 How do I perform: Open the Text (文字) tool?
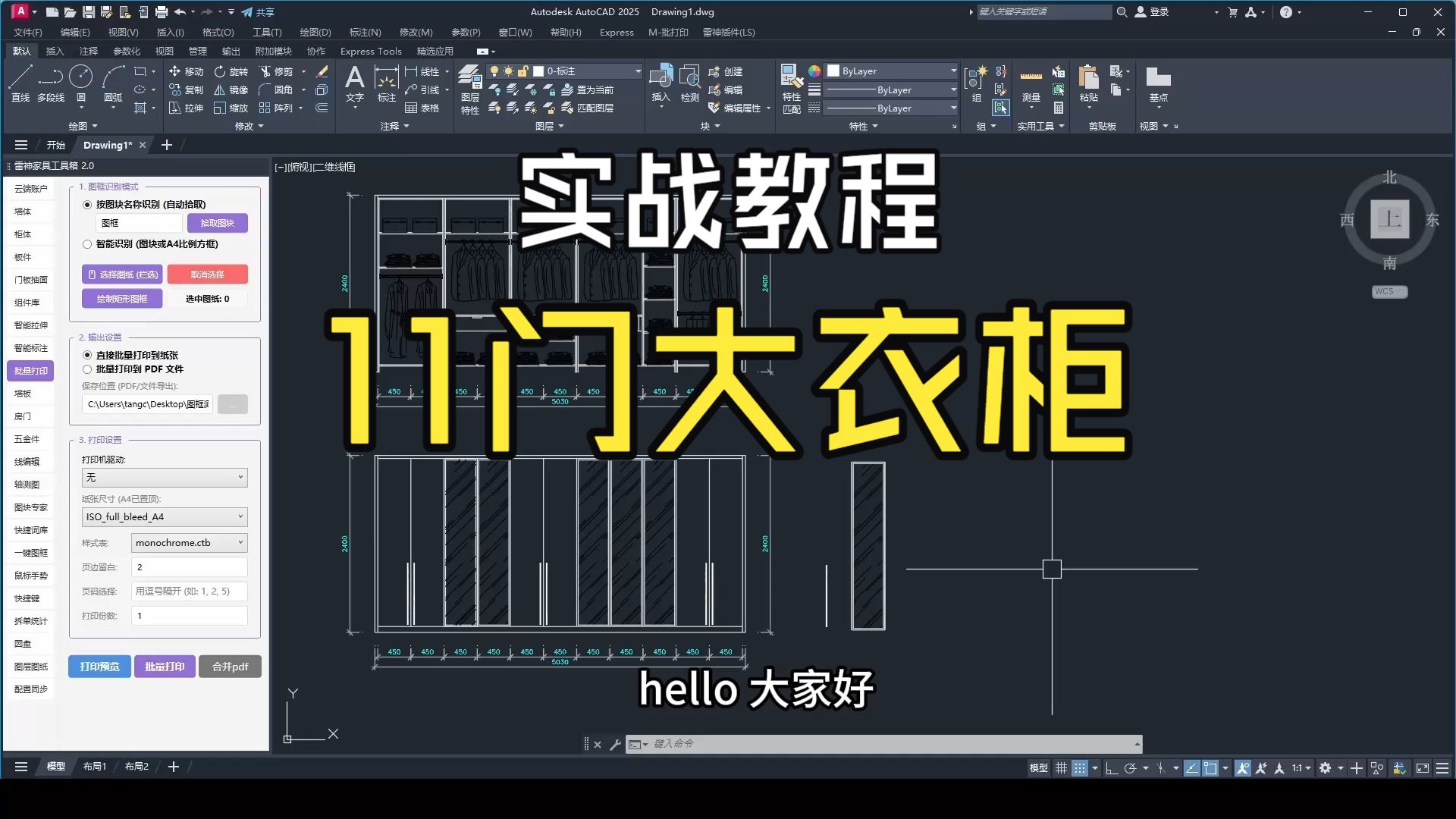tap(355, 83)
